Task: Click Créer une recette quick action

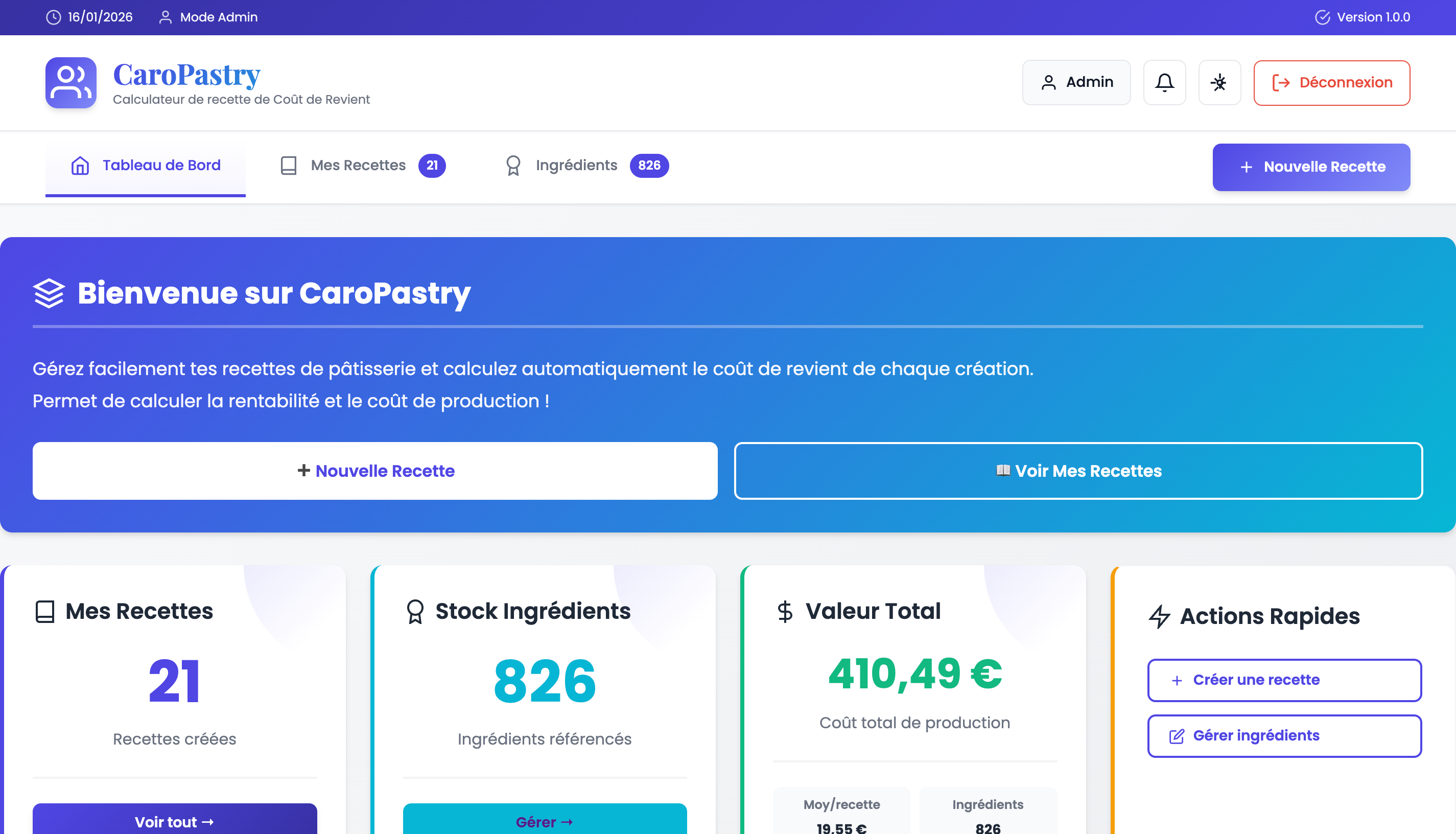Action: point(1284,680)
